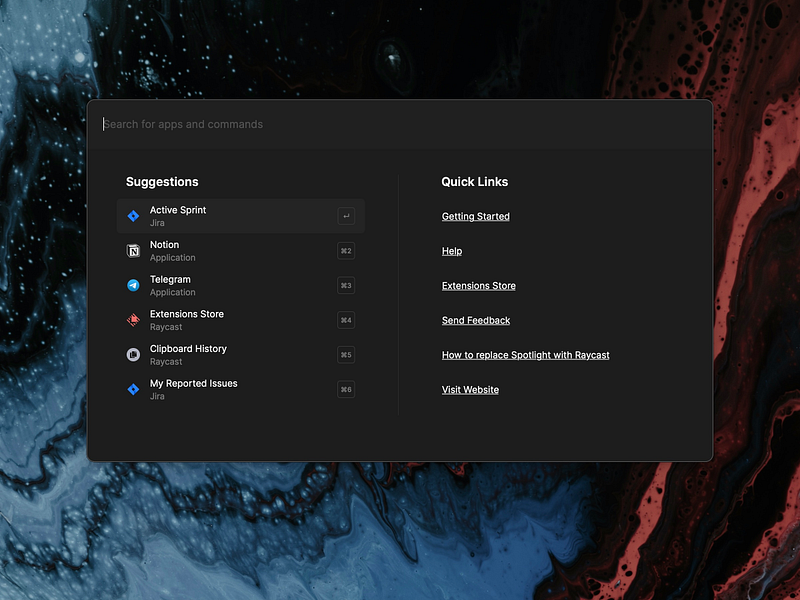Click the Application subtitle under Notion
Image resolution: width=800 pixels, height=600 pixels.
click(172, 258)
